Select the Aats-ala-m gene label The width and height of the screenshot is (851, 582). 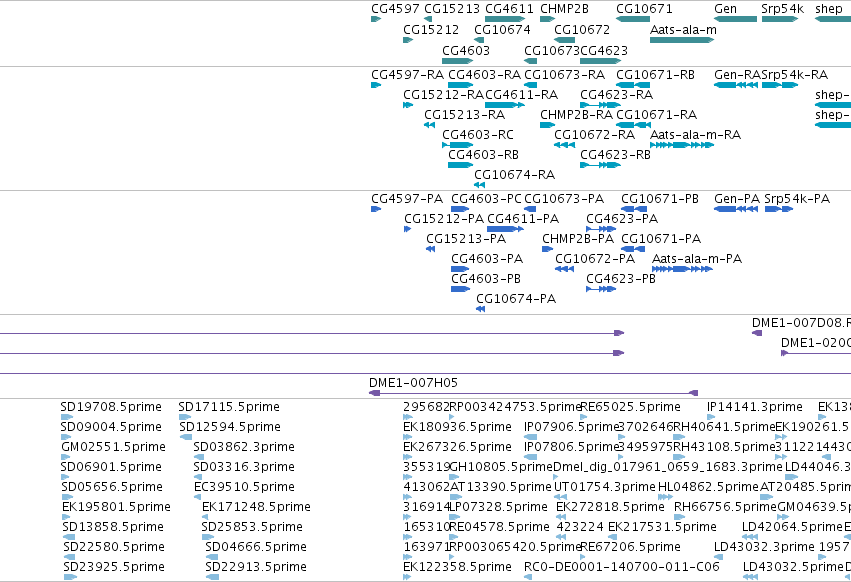click(683, 29)
